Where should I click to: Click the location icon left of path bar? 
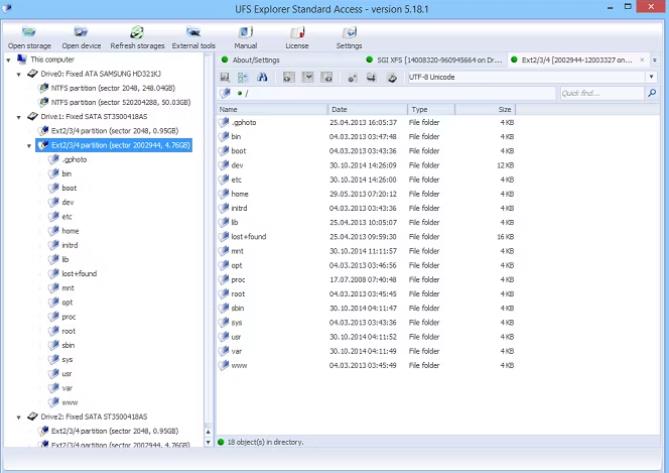coord(225,93)
